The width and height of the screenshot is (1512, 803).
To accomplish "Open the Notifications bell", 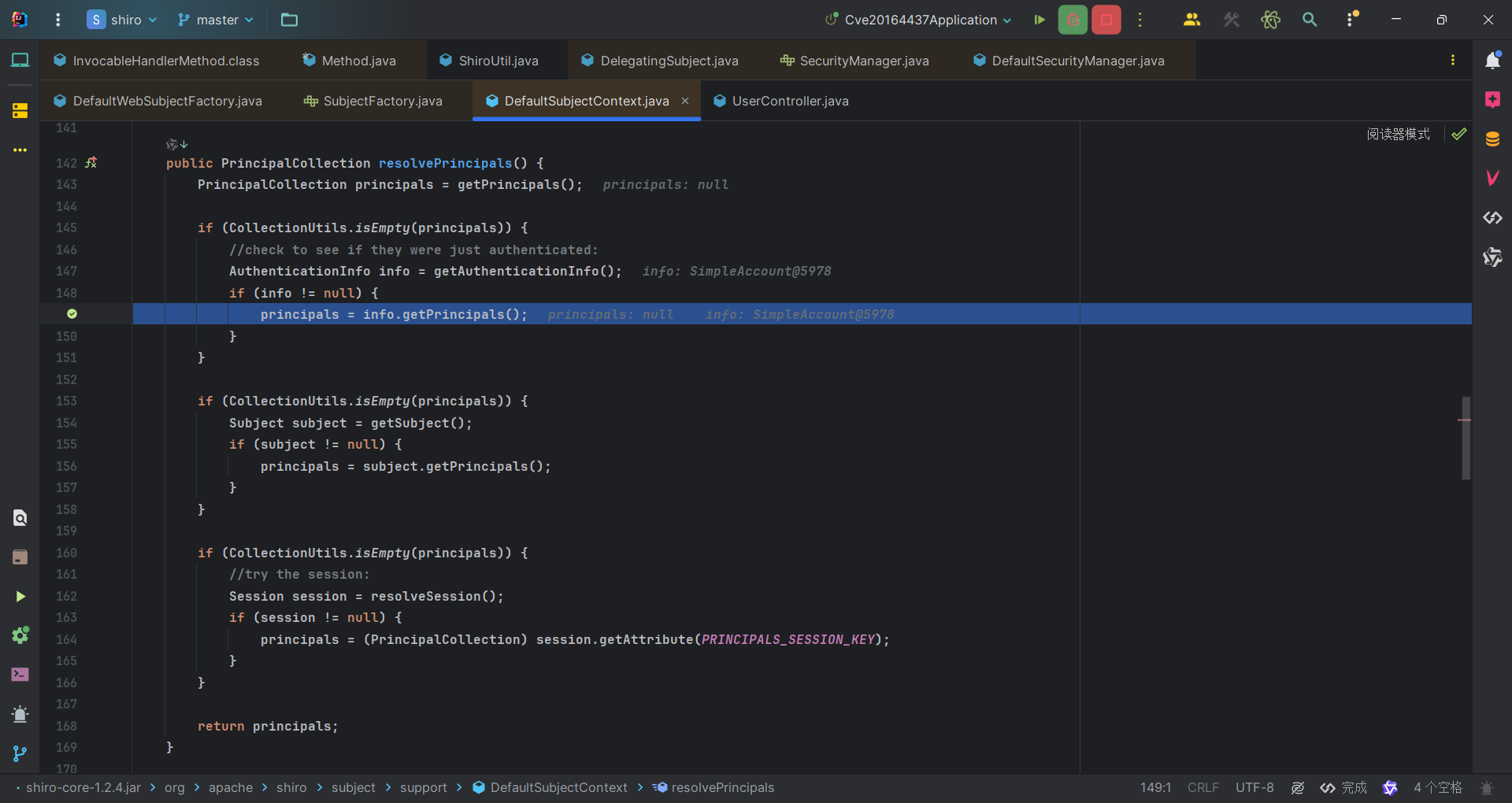I will (x=1492, y=60).
